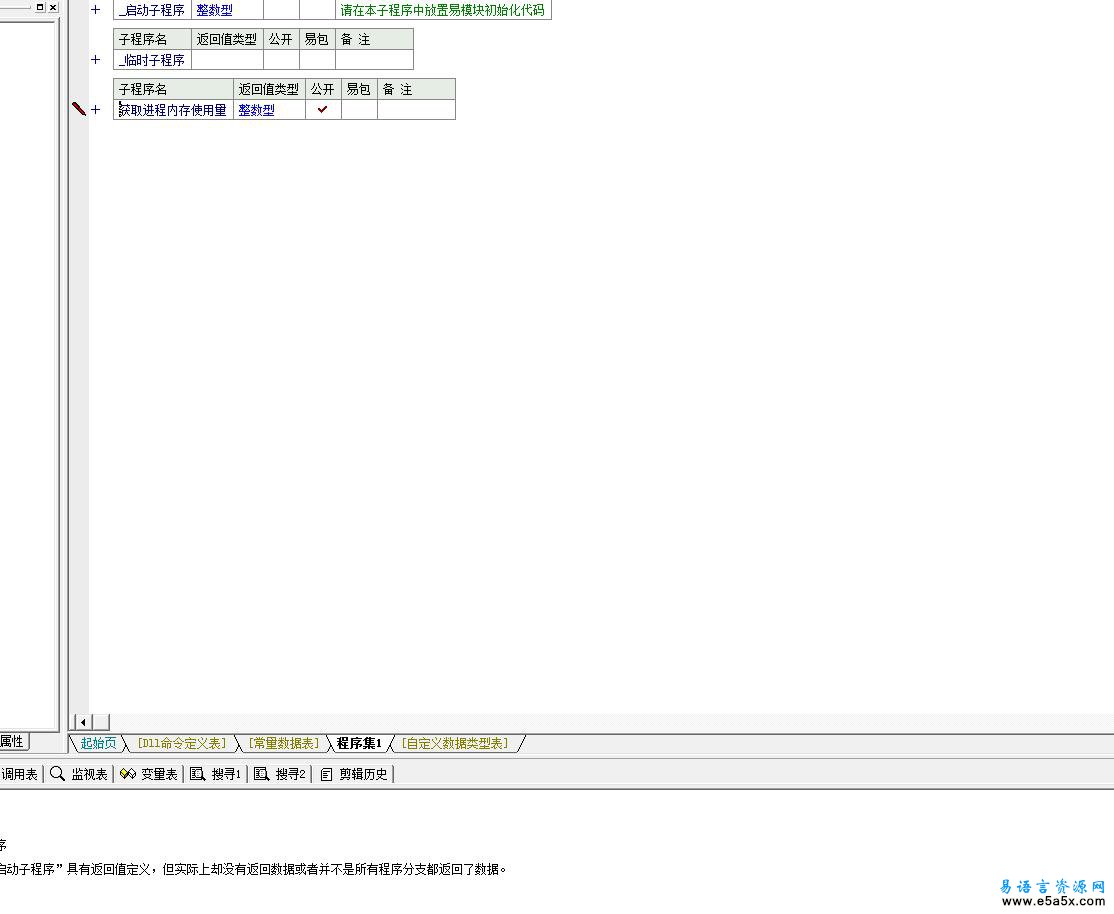Click 返回值类型 header above _临时子程序
Image resolution: width=1114 pixels, height=914 pixels.
coord(227,39)
